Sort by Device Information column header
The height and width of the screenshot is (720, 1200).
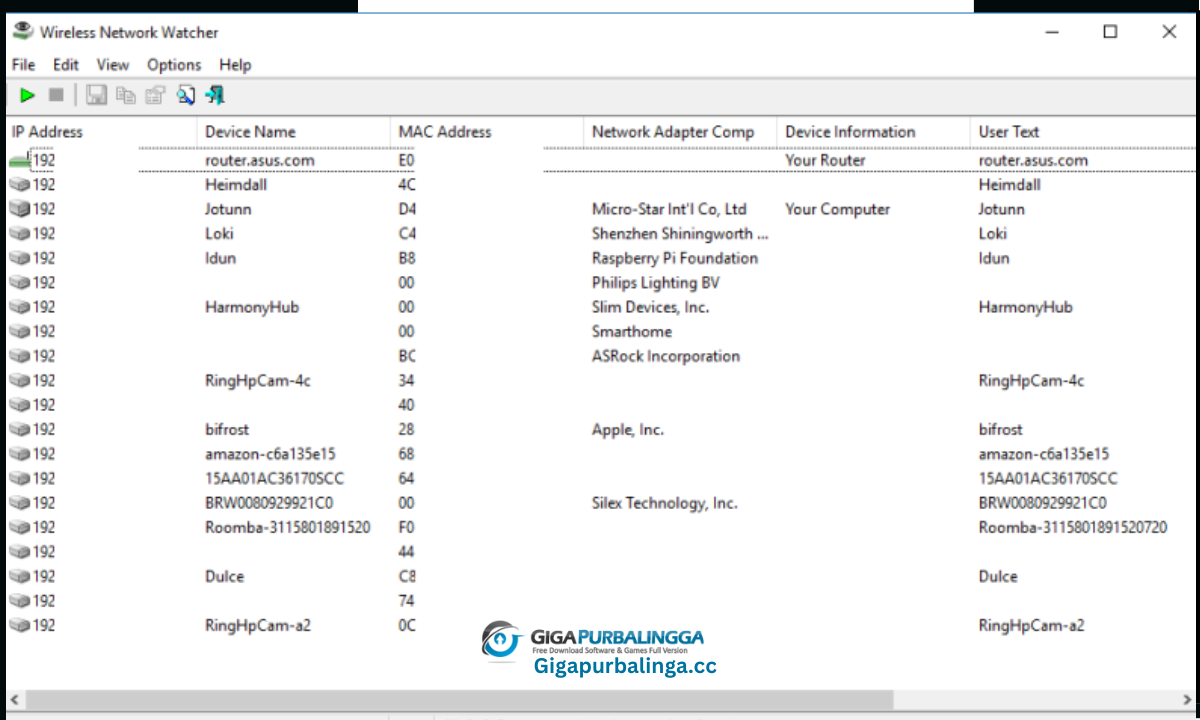874,132
